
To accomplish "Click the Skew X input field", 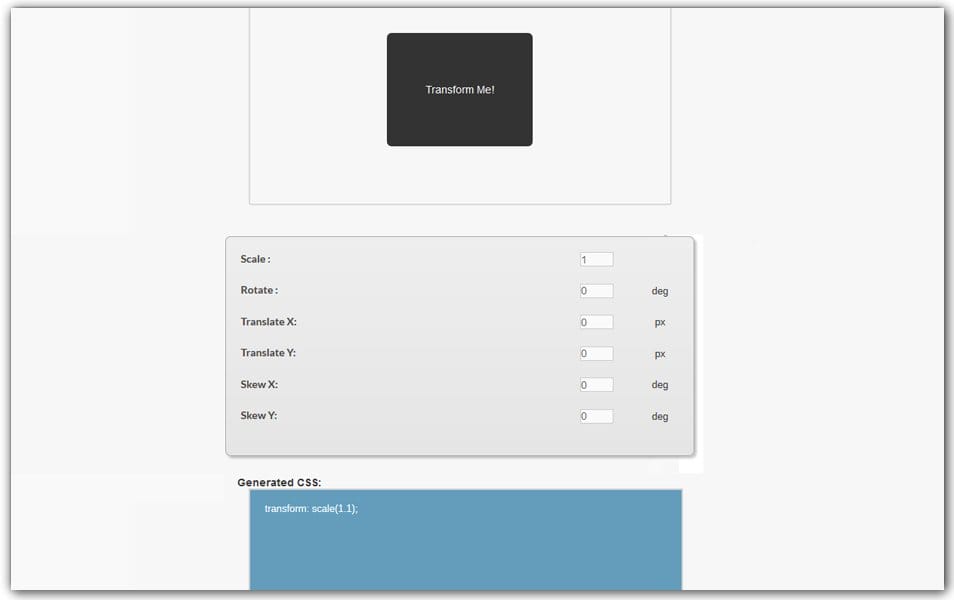I will pyautogui.click(x=595, y=384).
